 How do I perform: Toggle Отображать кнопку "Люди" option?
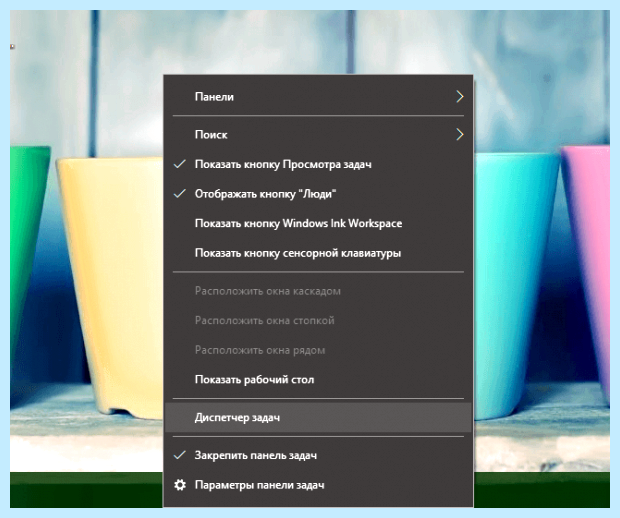(x=318, y=194)
